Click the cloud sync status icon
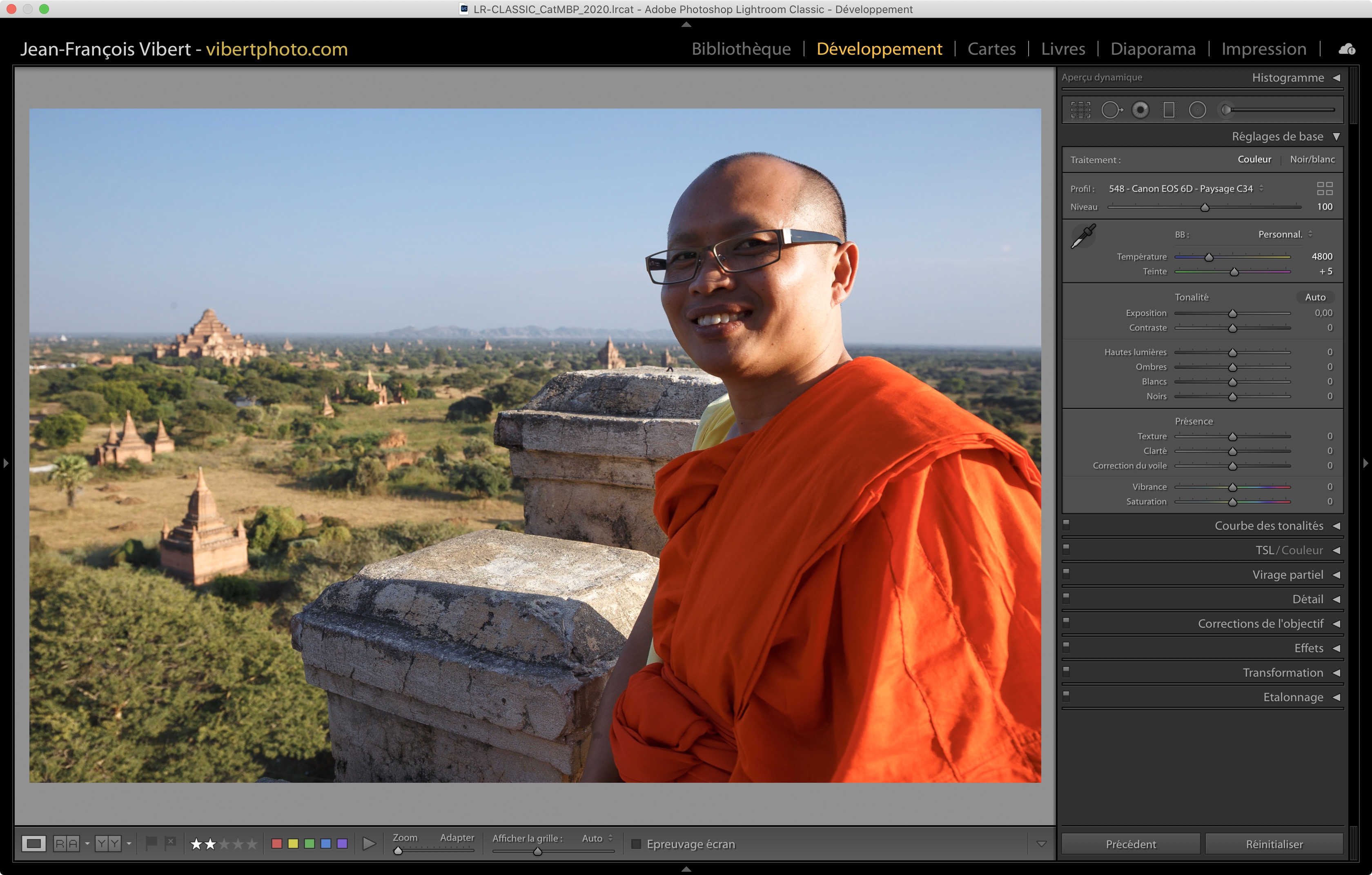Viewport: 1372px width, 875px height. tap(1347, 49)
